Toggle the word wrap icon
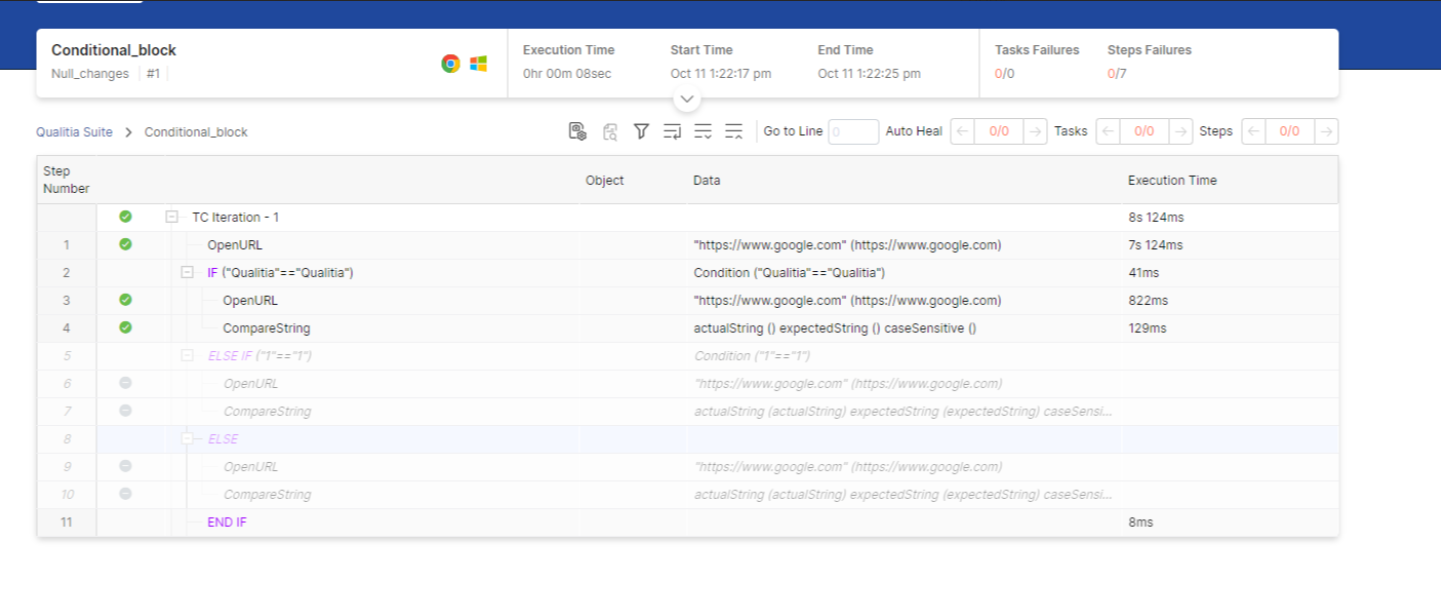Screen dimensions: 1441x613 coord(672,131)
